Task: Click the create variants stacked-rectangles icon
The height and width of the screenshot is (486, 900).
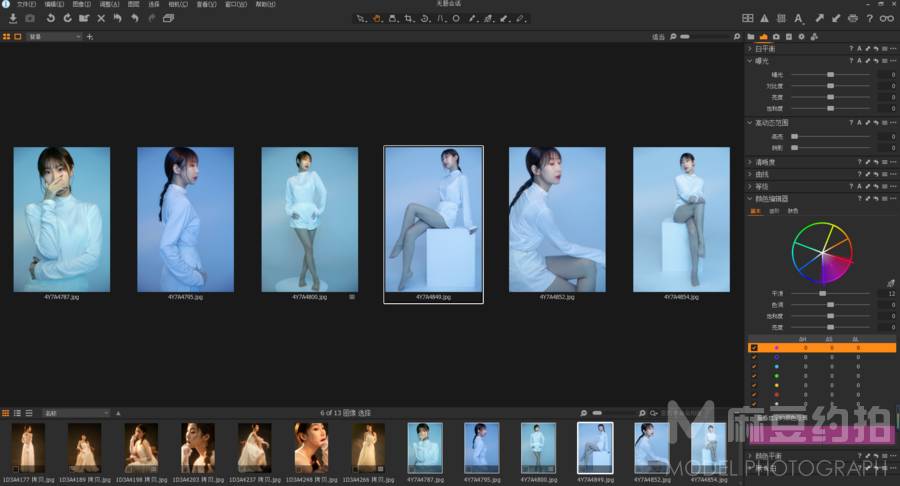Action: 168,18
